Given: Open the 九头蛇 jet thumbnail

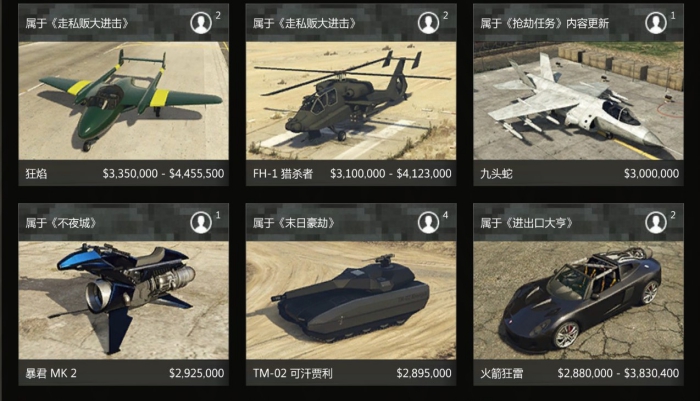Looking at the screenshot, I should pos(579,101).
